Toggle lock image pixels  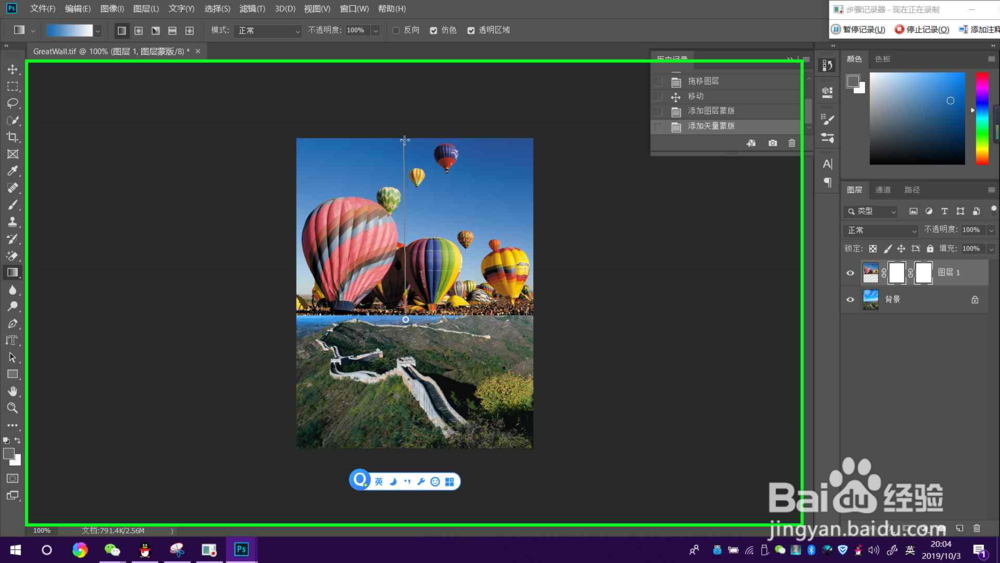pyautogui.click(x=887, y=249)
